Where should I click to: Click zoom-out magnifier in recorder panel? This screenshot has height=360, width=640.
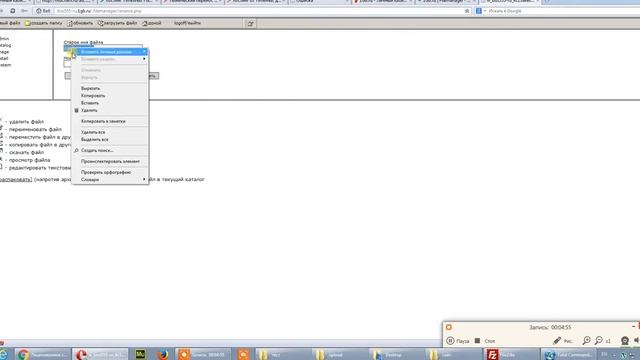[599, 340]
